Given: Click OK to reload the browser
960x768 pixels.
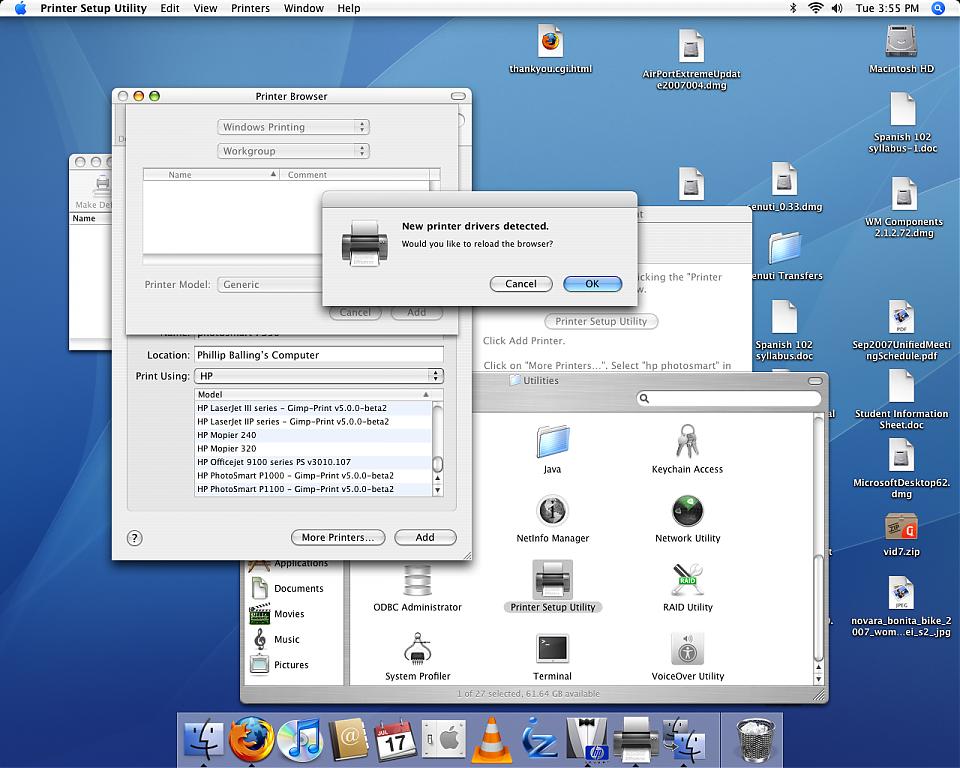Looking at the screenshot, I should tap(592, 284).
